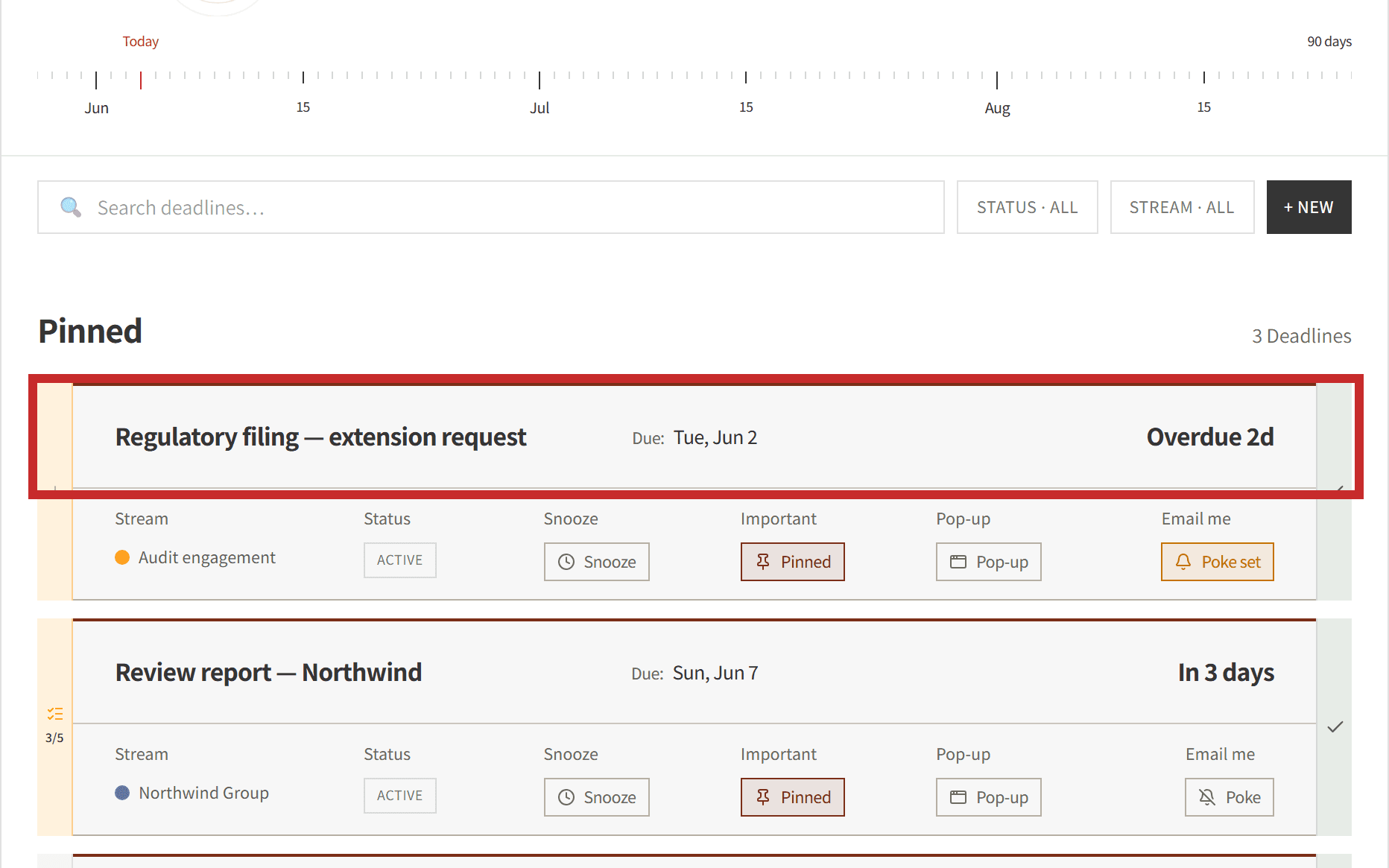The image size is (1389, 868).
Task: Click the 3 Deadlines count
Action: (1301, 336)
